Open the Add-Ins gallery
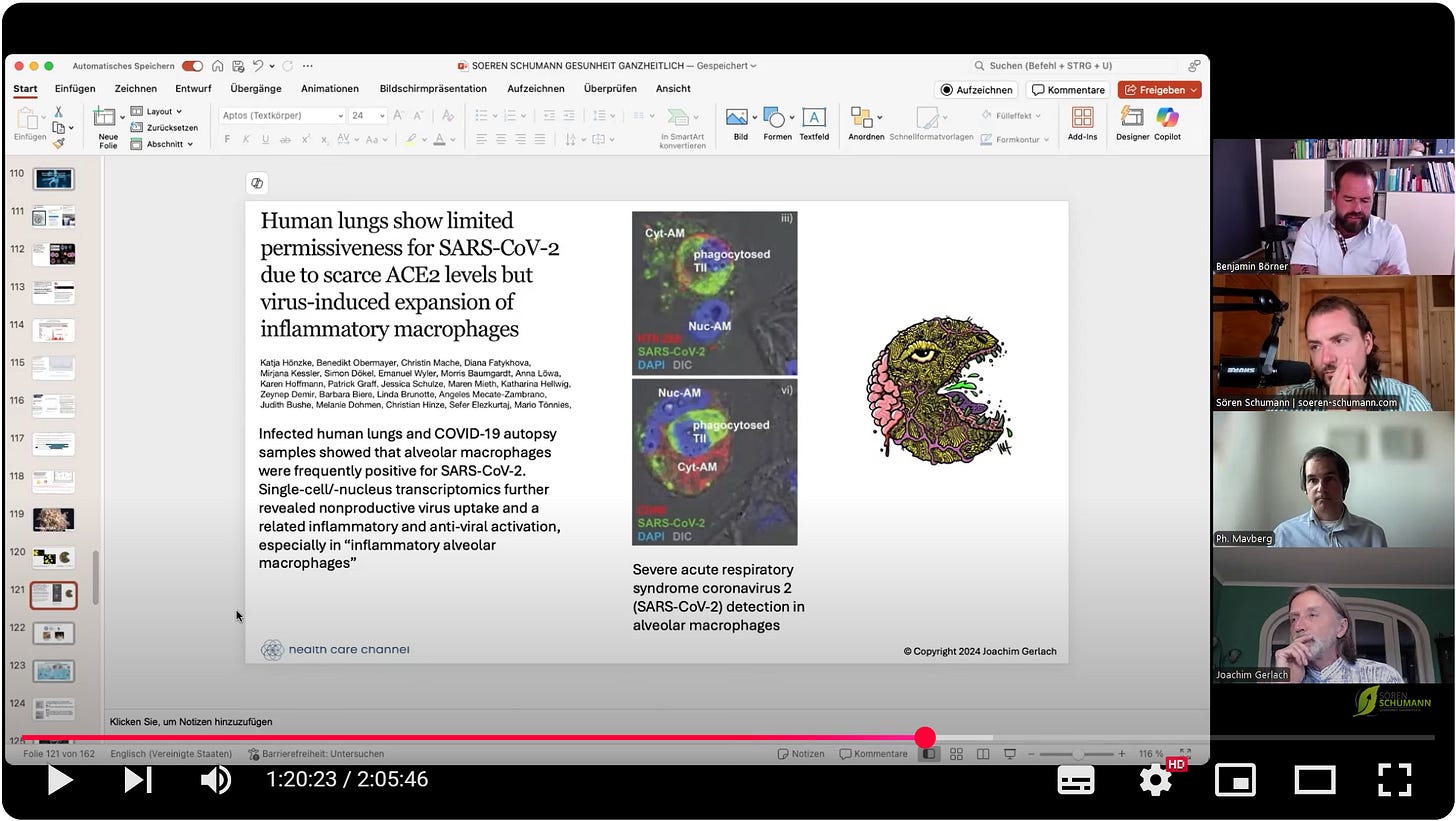Screen dimensions: 1456x821 tap(1083, 124)
